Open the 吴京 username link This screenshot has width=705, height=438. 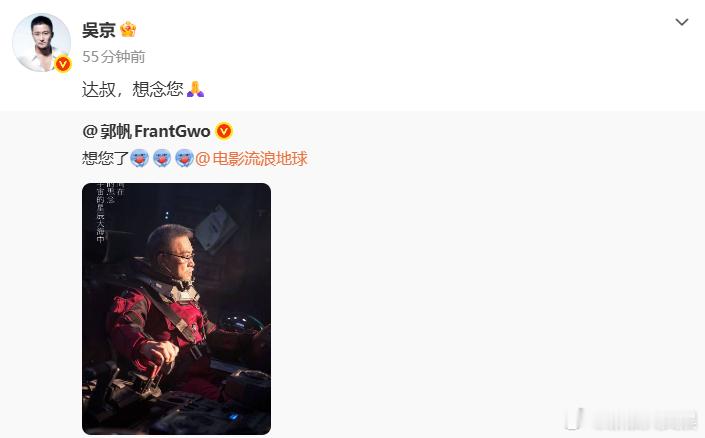click(99, 30)
